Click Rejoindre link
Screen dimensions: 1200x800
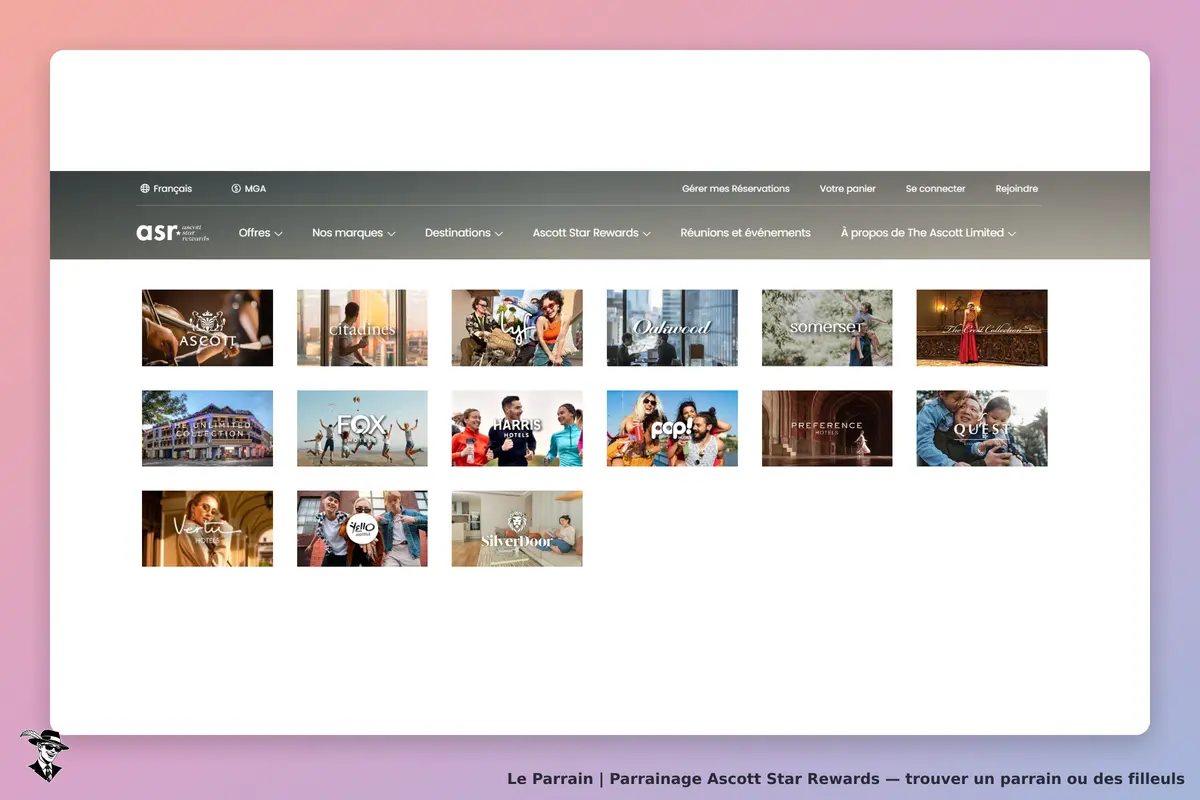click(x=1017, y=188)
